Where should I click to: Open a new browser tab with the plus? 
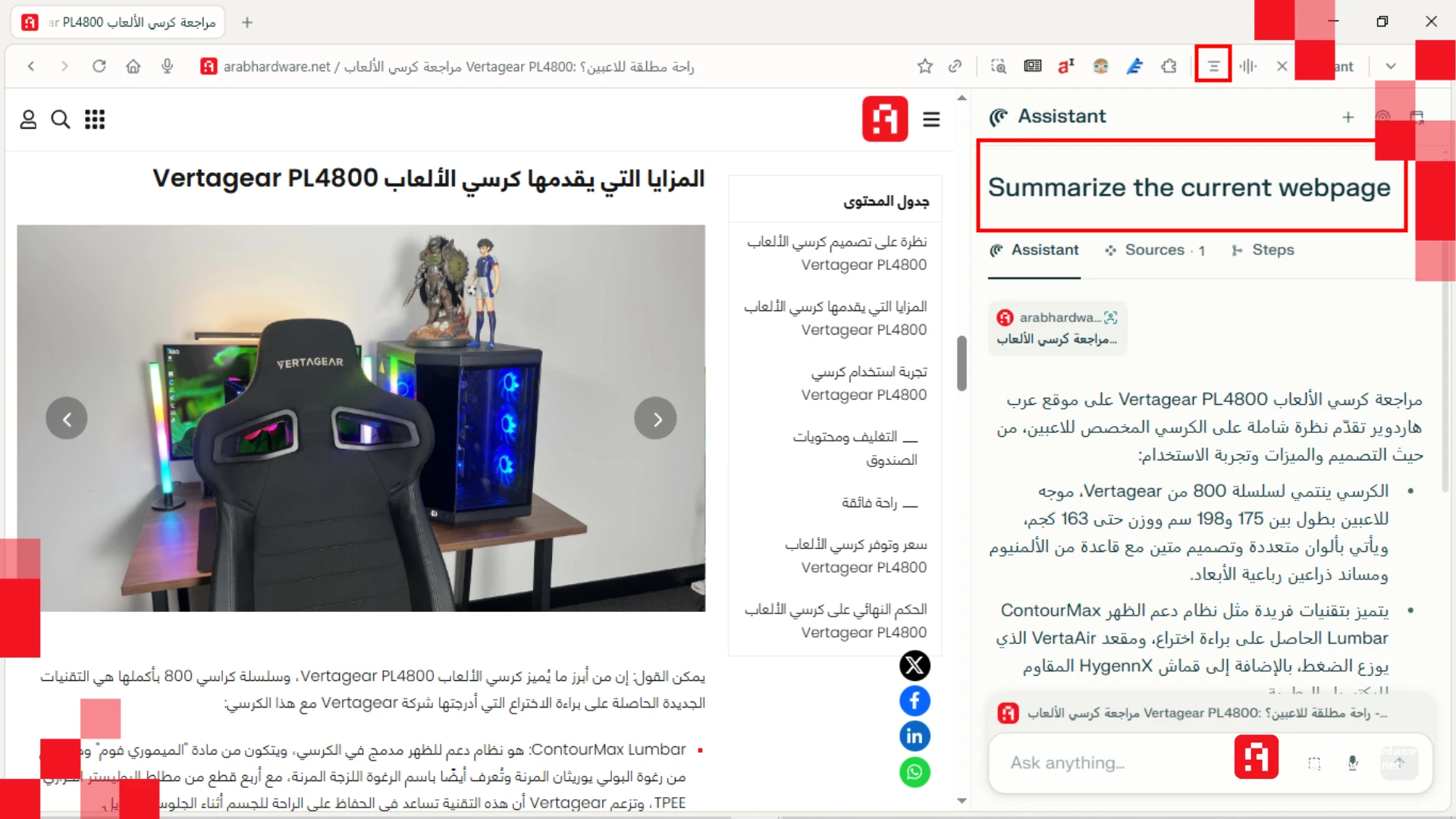247,23
